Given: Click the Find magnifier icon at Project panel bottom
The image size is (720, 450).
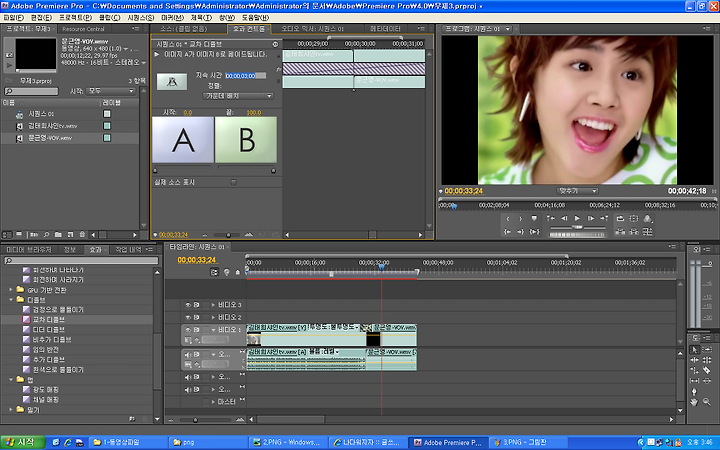Looking at the screenshot, I should pyautogui.click(x=46, y=234).
